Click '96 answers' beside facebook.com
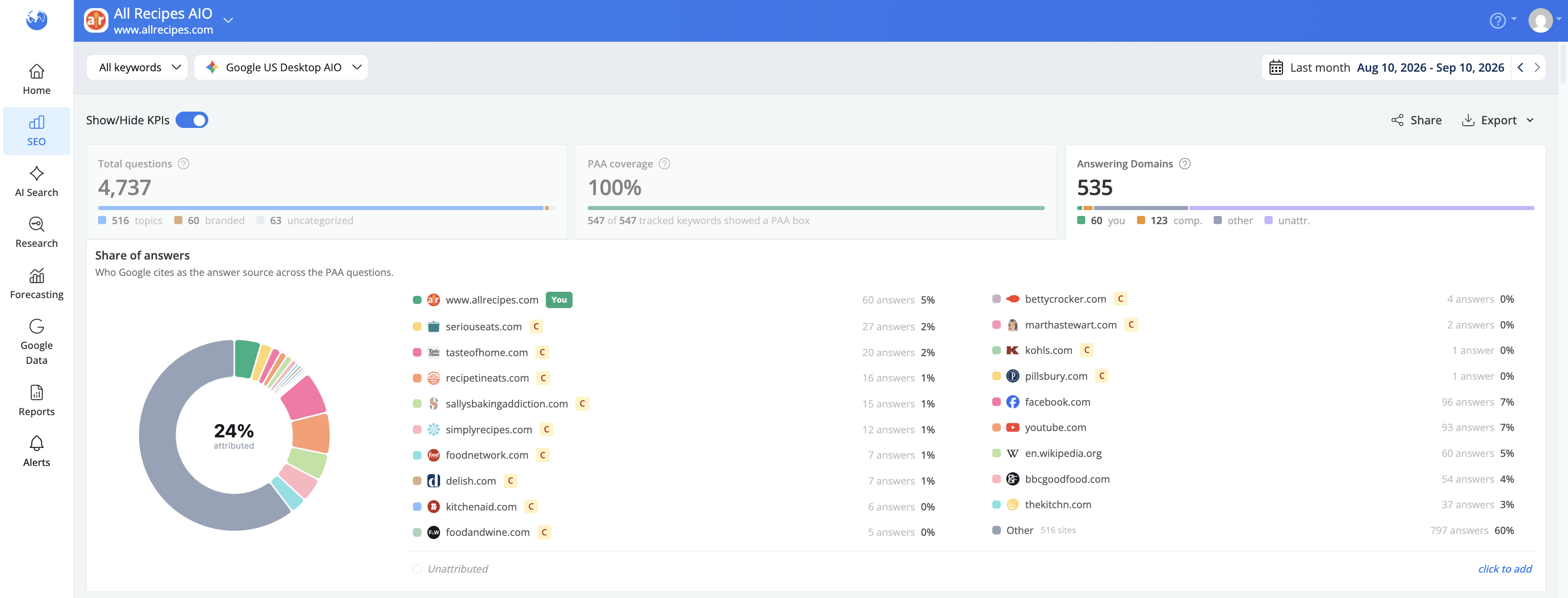Viewport: 1568px width, 598px height. point(1467,402)
